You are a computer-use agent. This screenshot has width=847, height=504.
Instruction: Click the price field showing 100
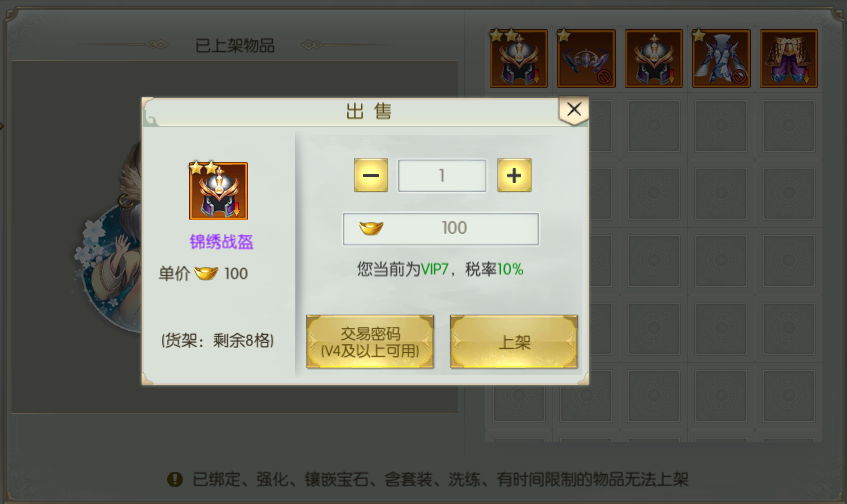pyautogui.click(x=440, y=229)
